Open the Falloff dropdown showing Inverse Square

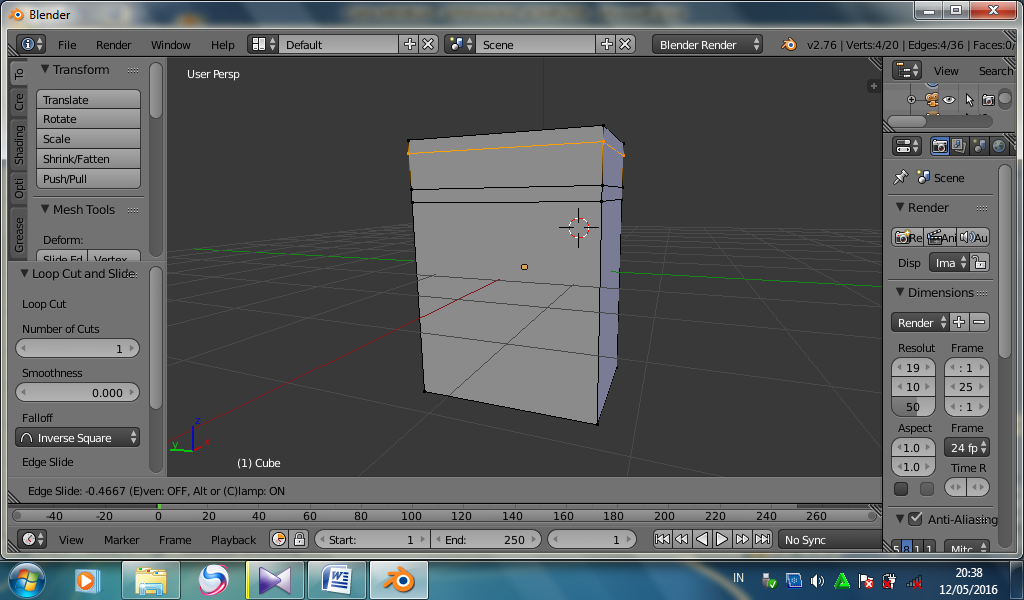[77, 437]
